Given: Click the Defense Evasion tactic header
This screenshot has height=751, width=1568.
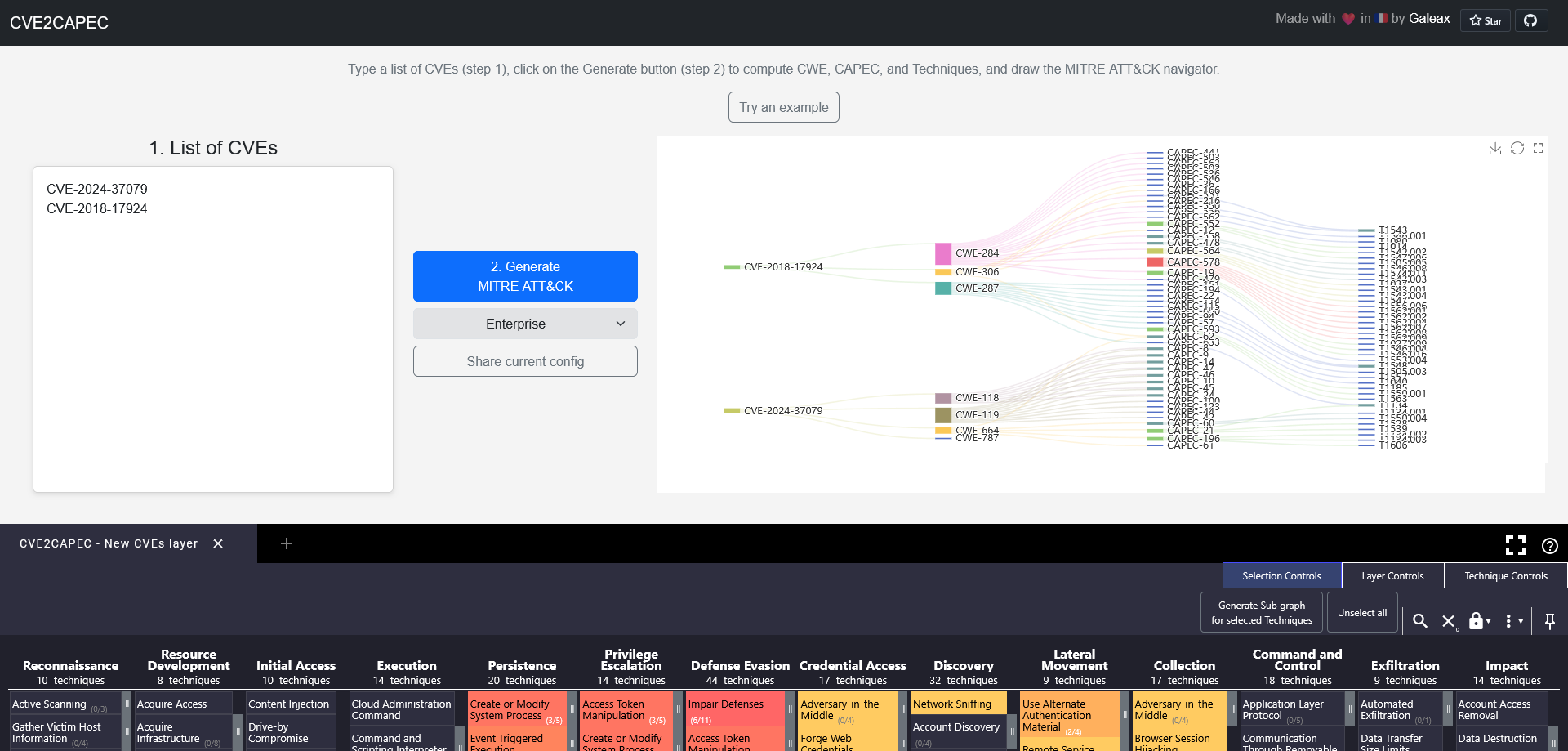Looking at the screenshot, I should pos(740,666).
